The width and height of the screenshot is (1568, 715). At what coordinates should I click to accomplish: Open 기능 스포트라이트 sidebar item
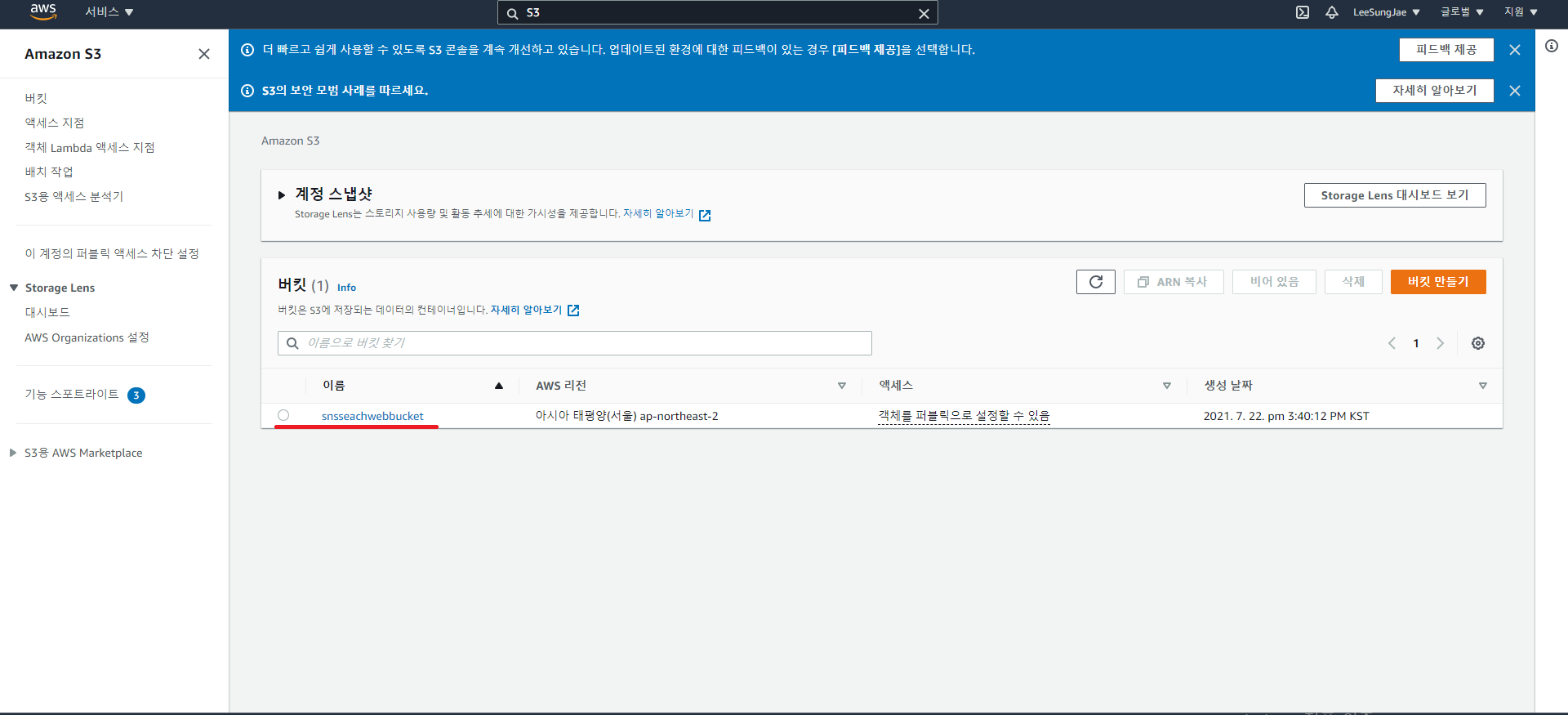(72, 394)
